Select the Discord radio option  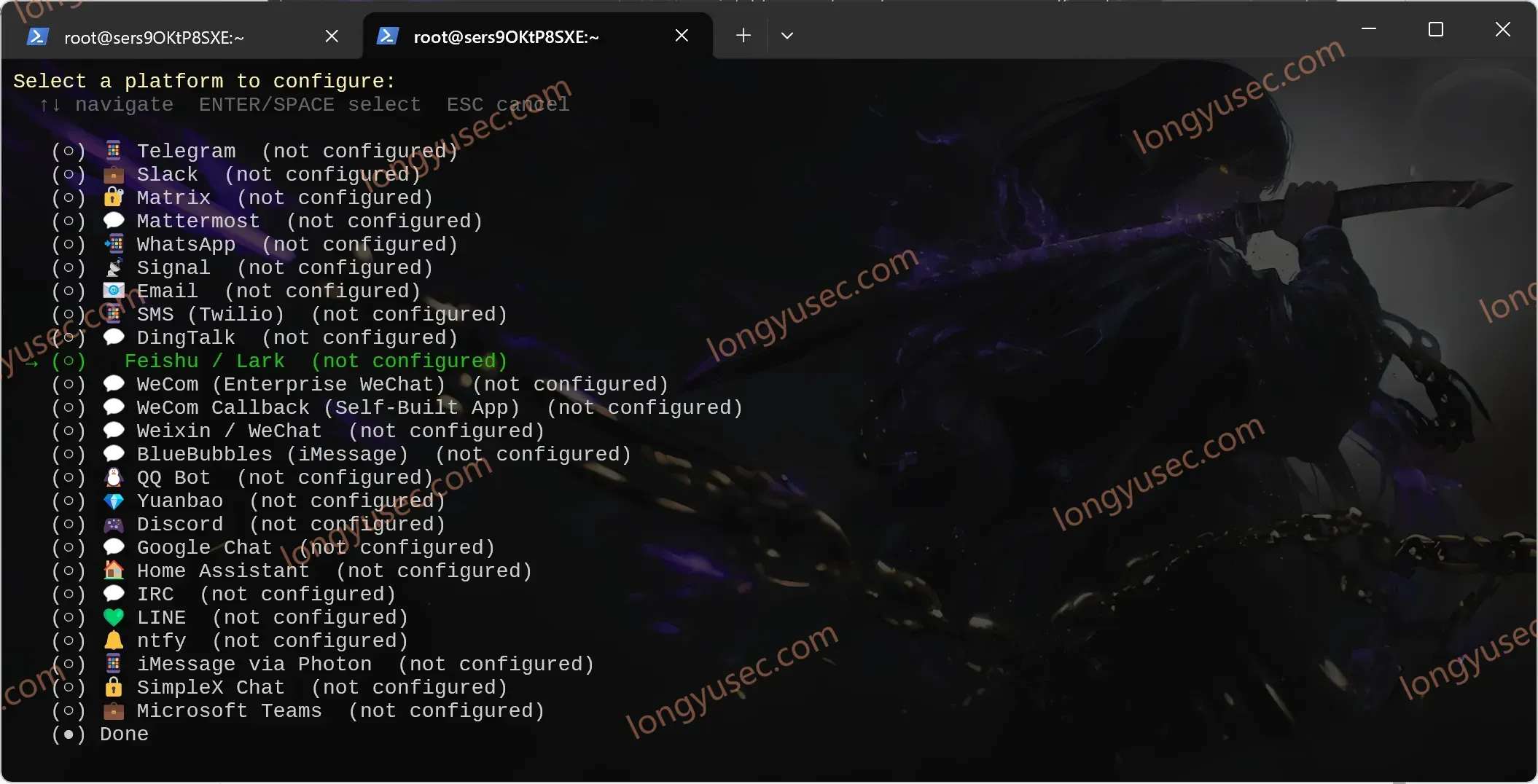[69, 524]
